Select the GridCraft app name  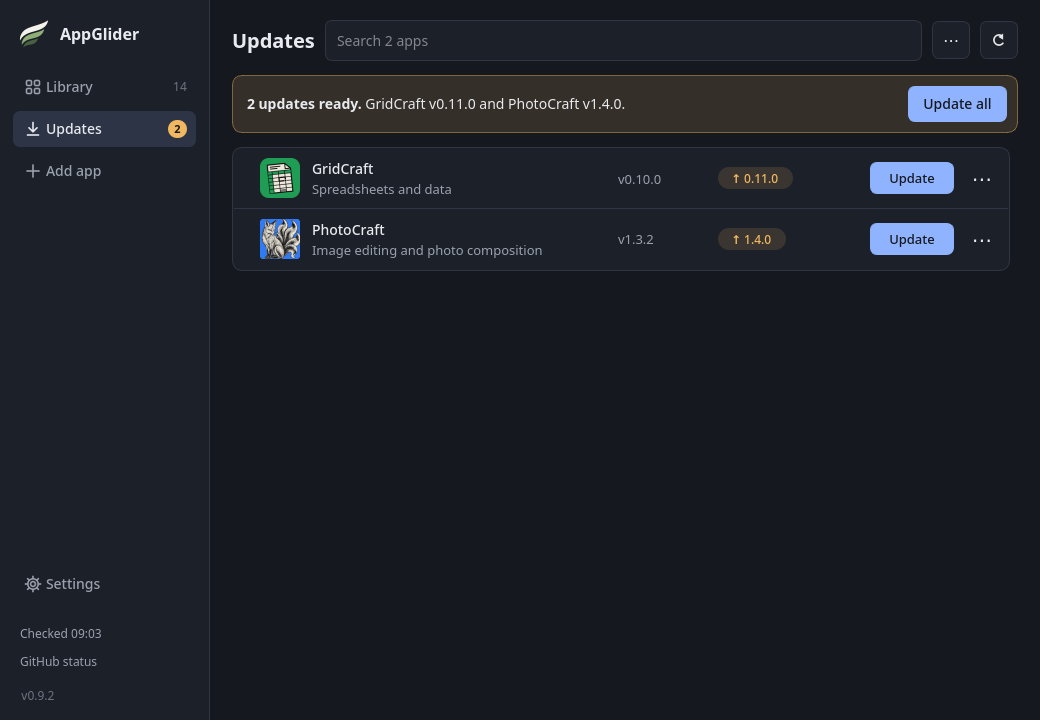coord(342,169)
